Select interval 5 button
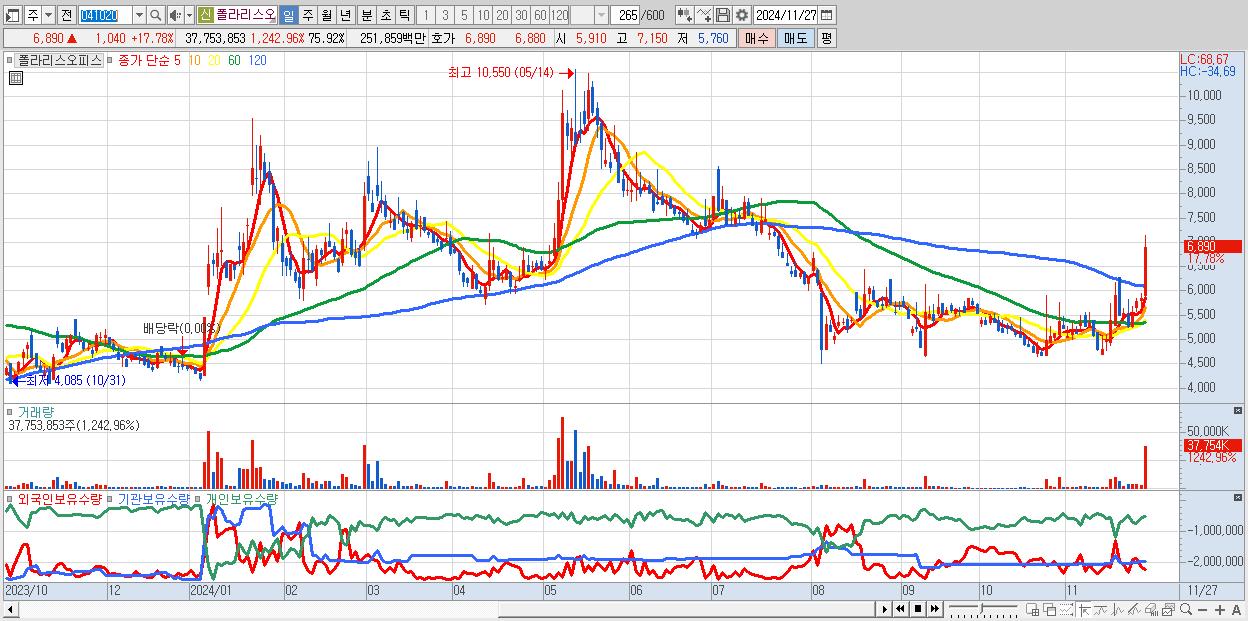This screenshot has height=621, width=1248. 464,15
